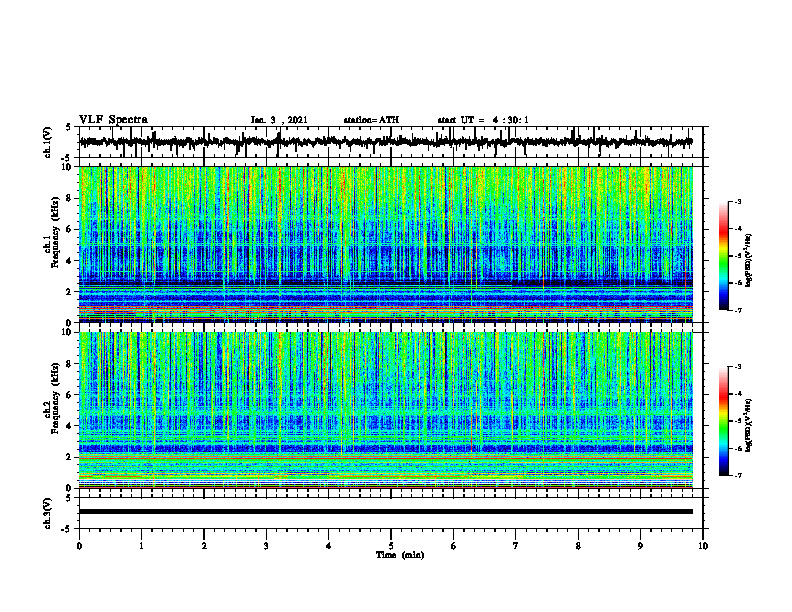Click the "Time (min)" axis title
Image resolution: width=792 pixels, height=612 pixels.
coord(400,555)
